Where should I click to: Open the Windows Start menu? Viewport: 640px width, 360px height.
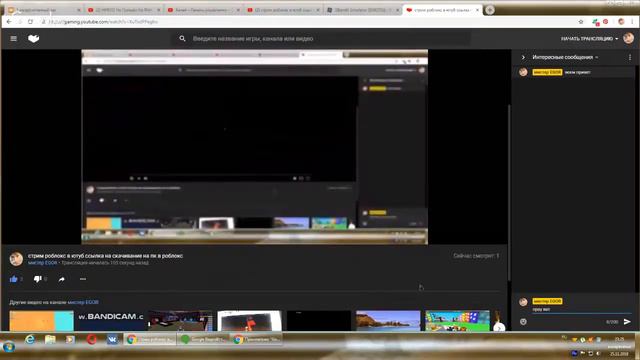pos(9,347)
